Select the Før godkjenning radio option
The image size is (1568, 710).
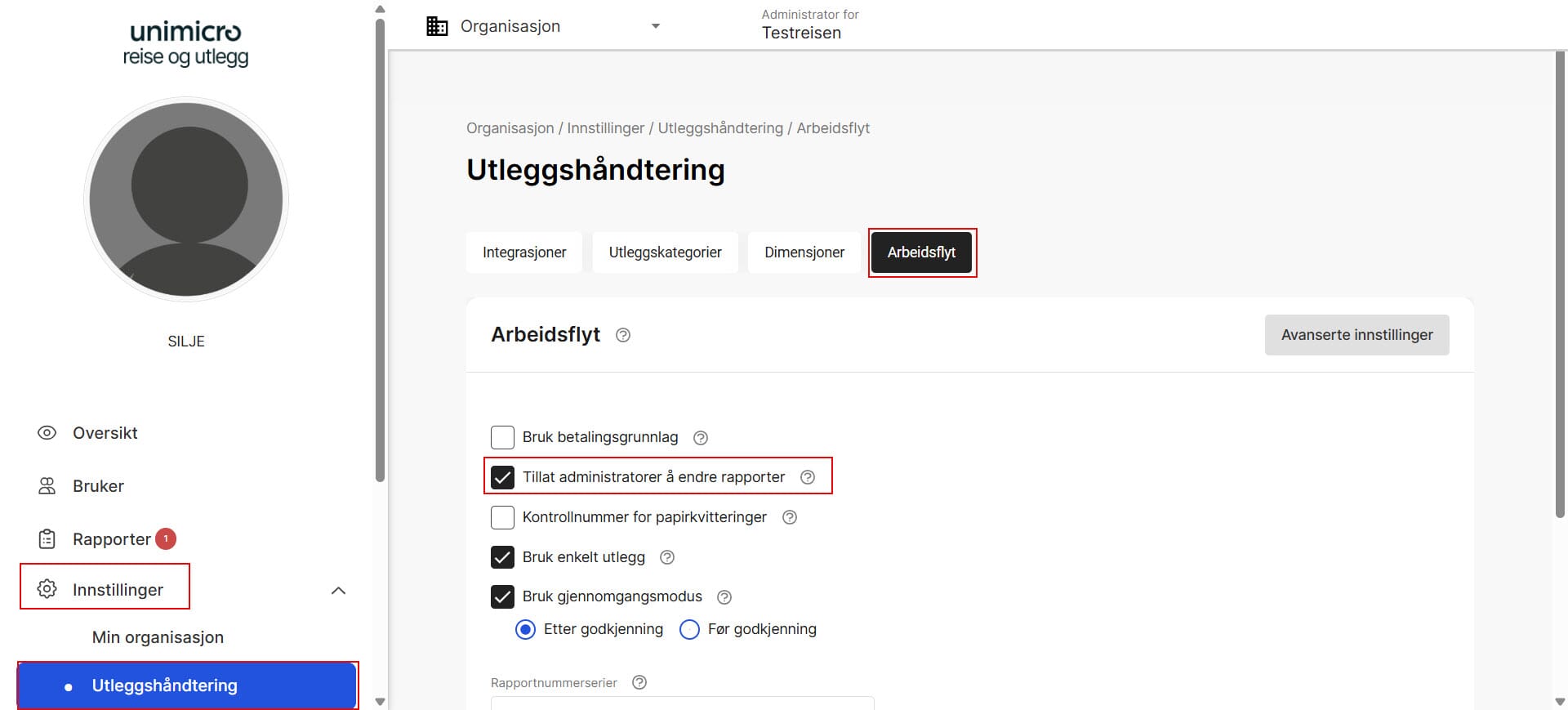point(690,629)
